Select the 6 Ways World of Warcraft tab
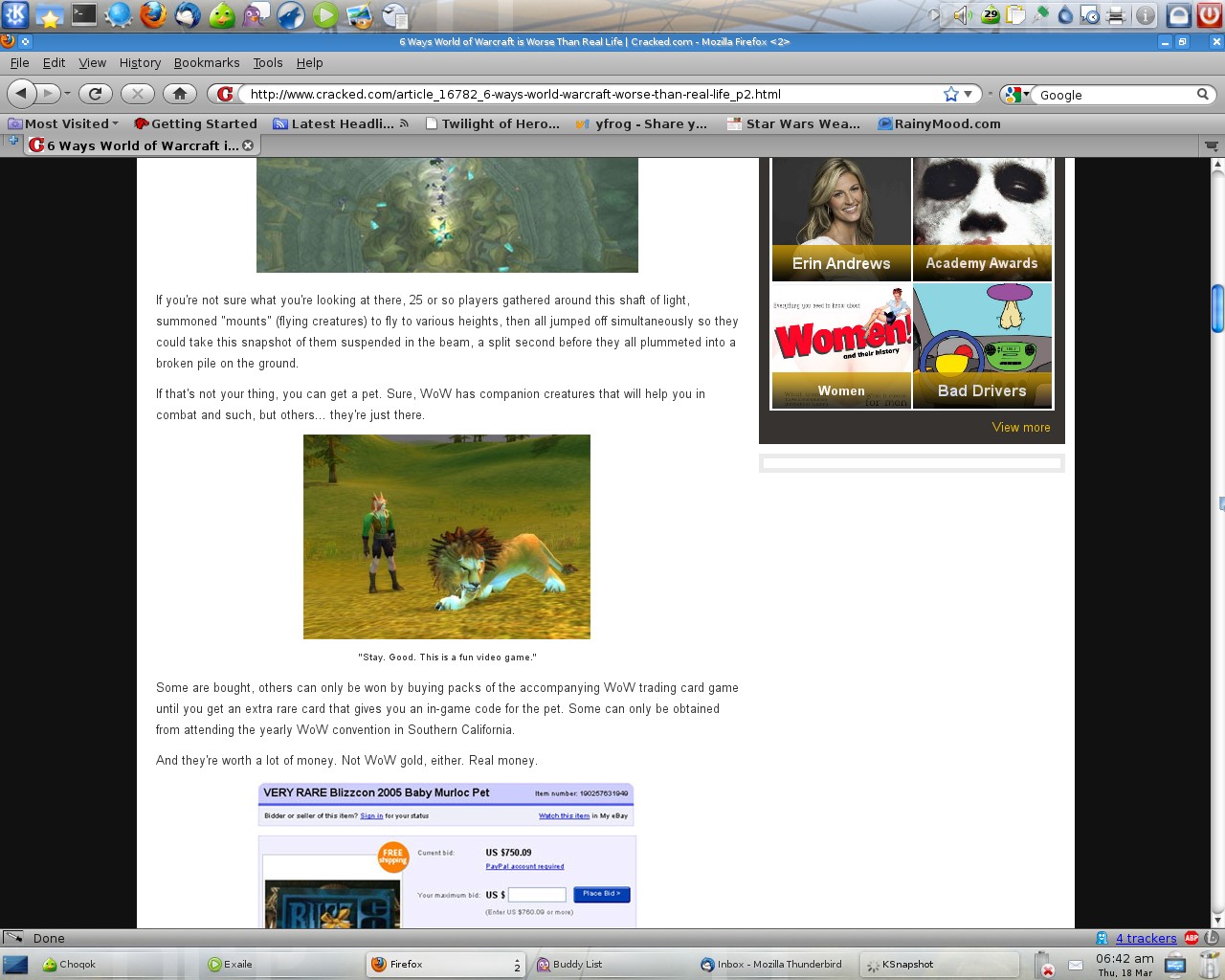This screenshot has width=1225, height=980. (142, 145)
